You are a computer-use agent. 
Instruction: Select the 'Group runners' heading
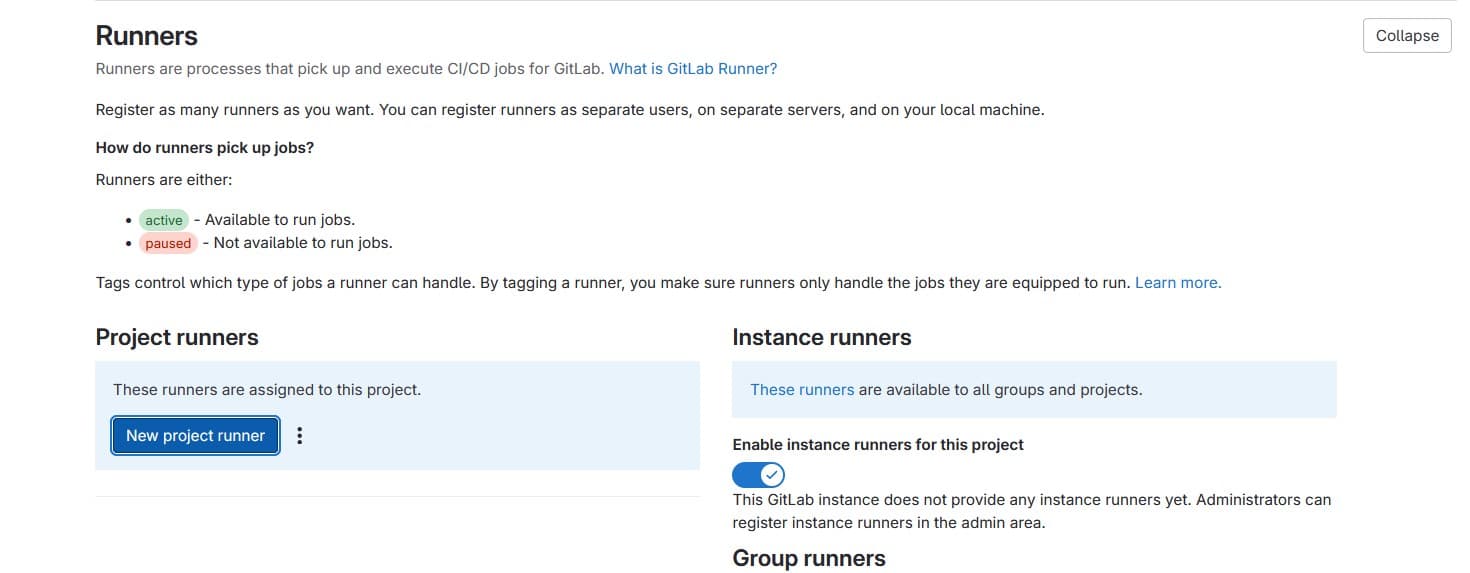click(x=809, y=559)
